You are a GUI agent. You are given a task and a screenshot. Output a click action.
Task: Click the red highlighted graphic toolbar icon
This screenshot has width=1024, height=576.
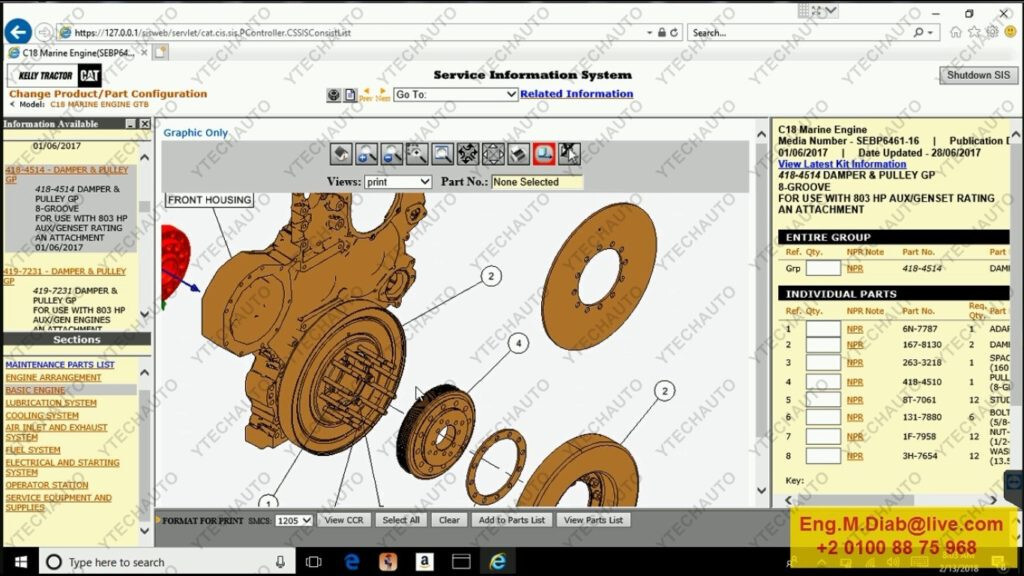pyautogui.click(x=544, y=154)
